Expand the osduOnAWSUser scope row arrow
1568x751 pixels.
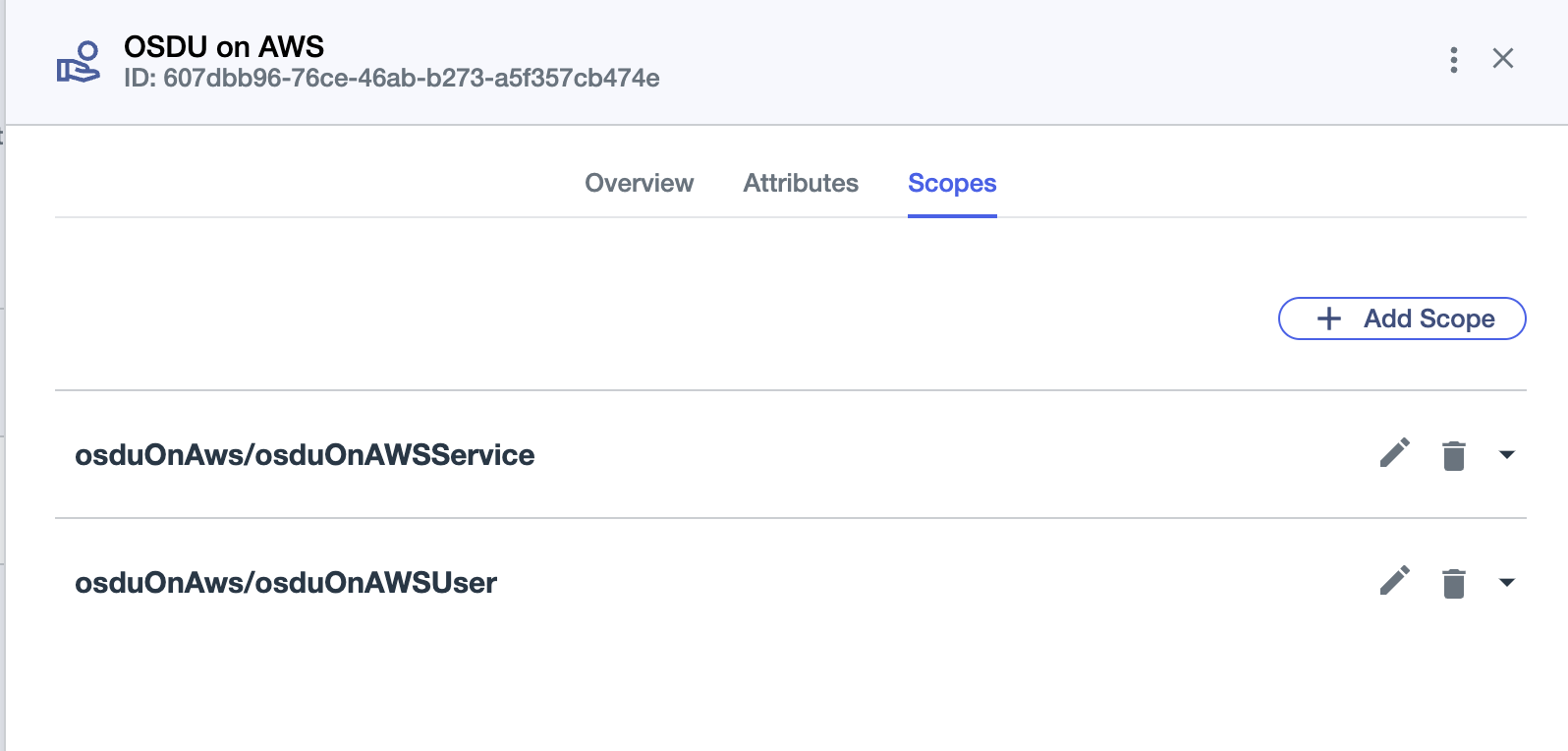pos(1506,583)
